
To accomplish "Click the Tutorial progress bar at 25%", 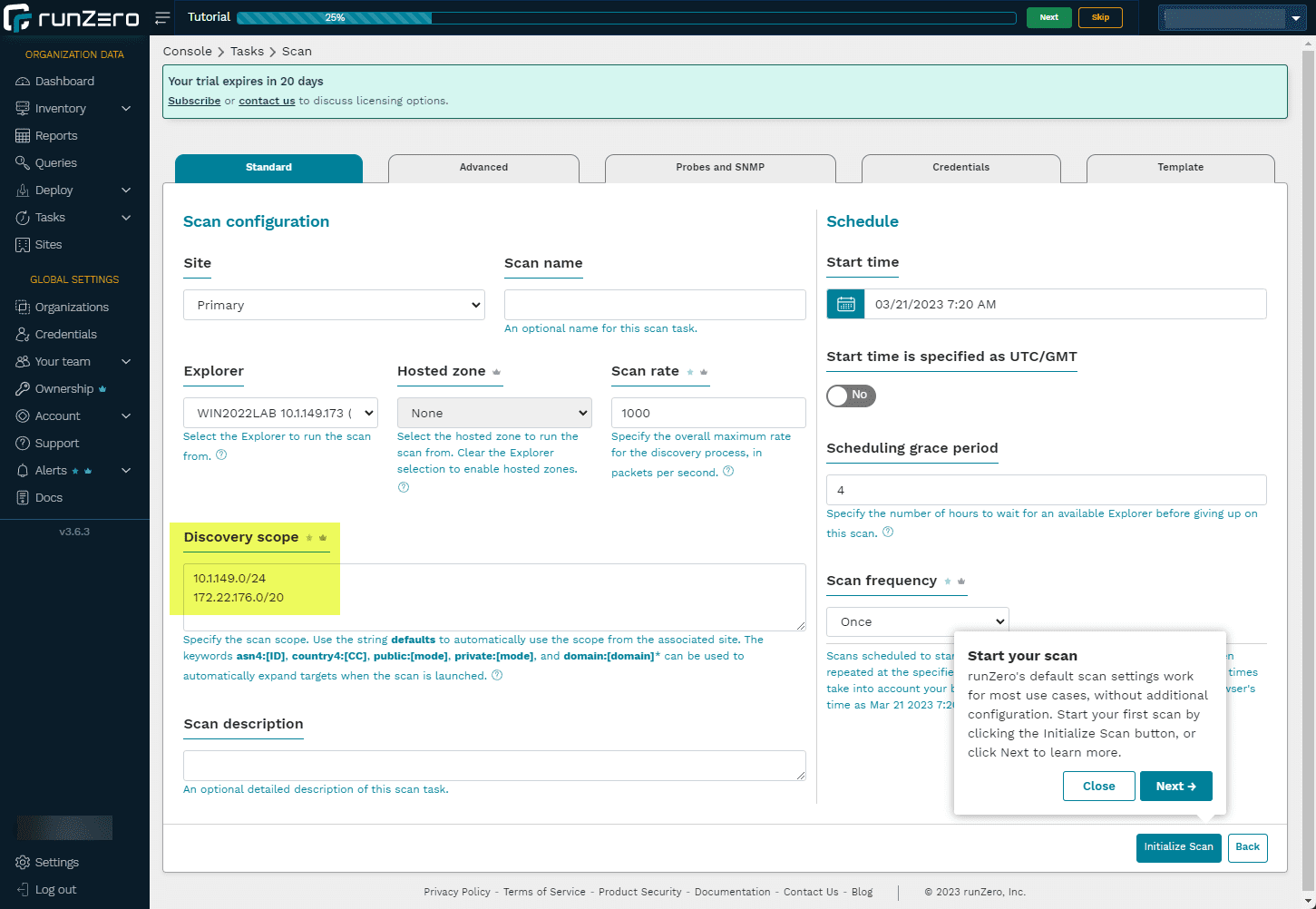I will [626, 17].
